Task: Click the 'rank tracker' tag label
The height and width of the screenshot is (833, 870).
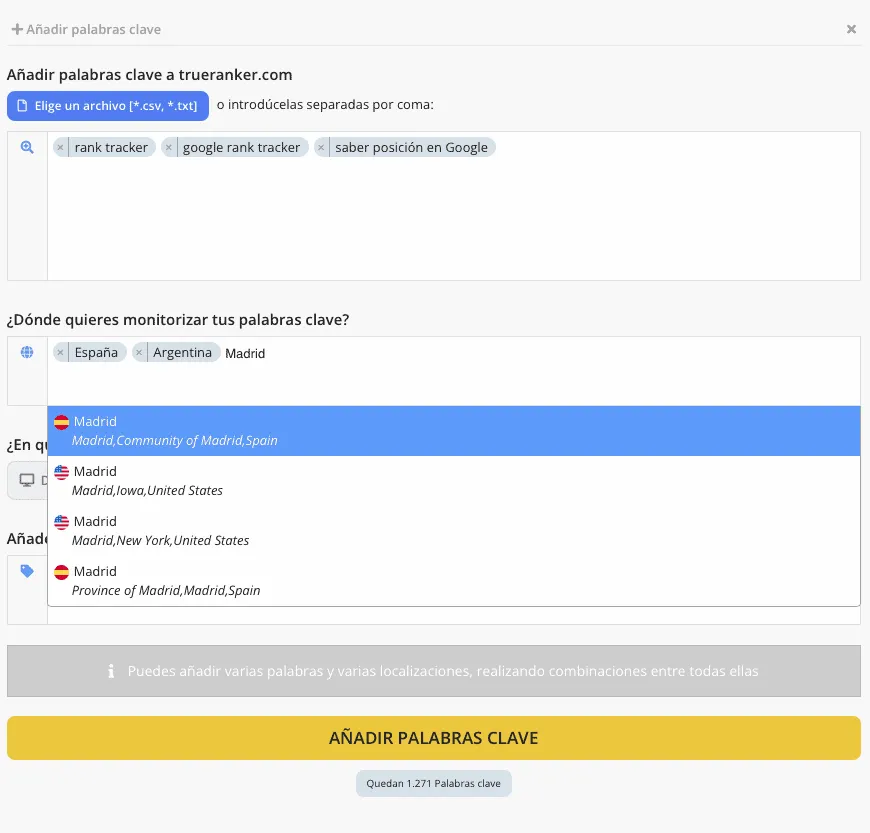Action: 111,148
